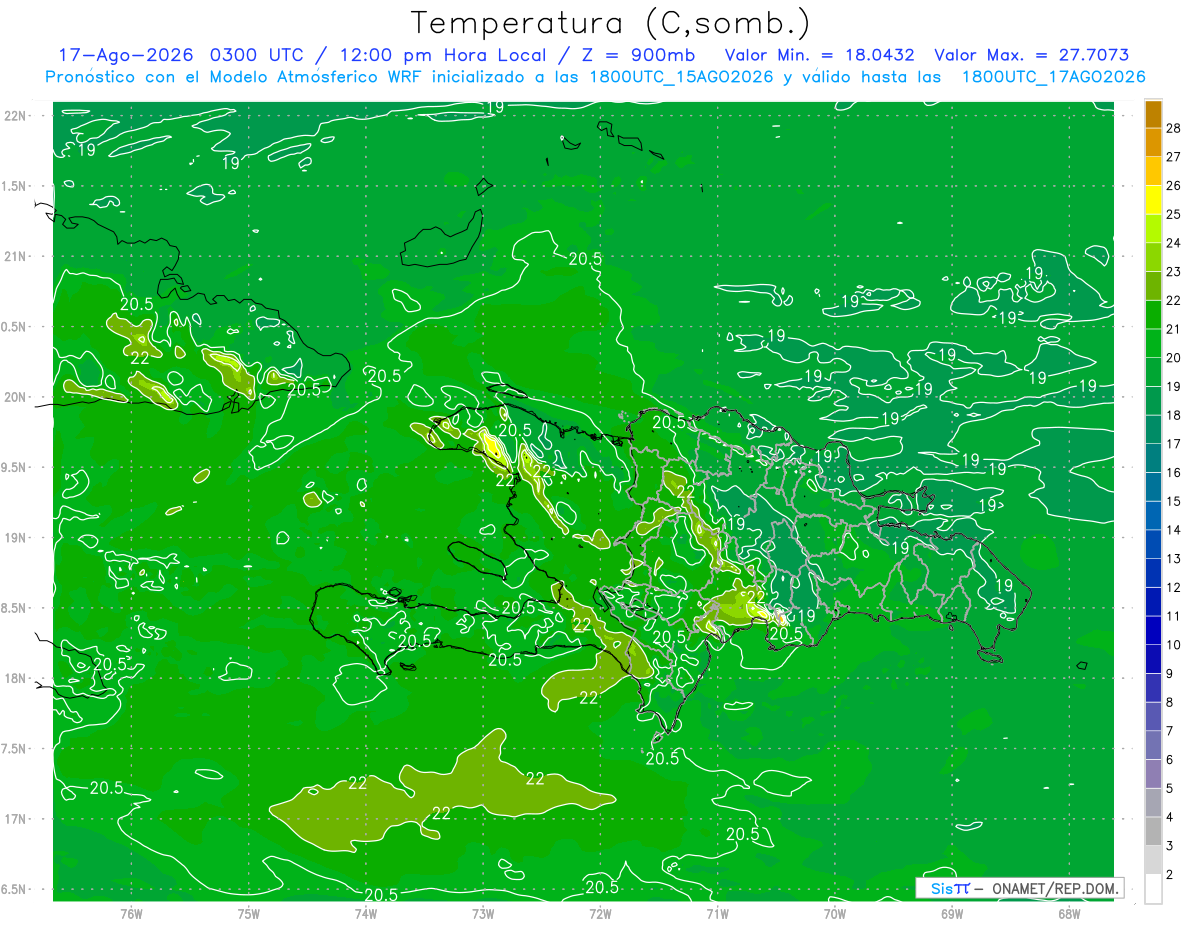
Task: Click the "1800UTC_17AGO2026" valid-until time
Action: (1053, 77)
